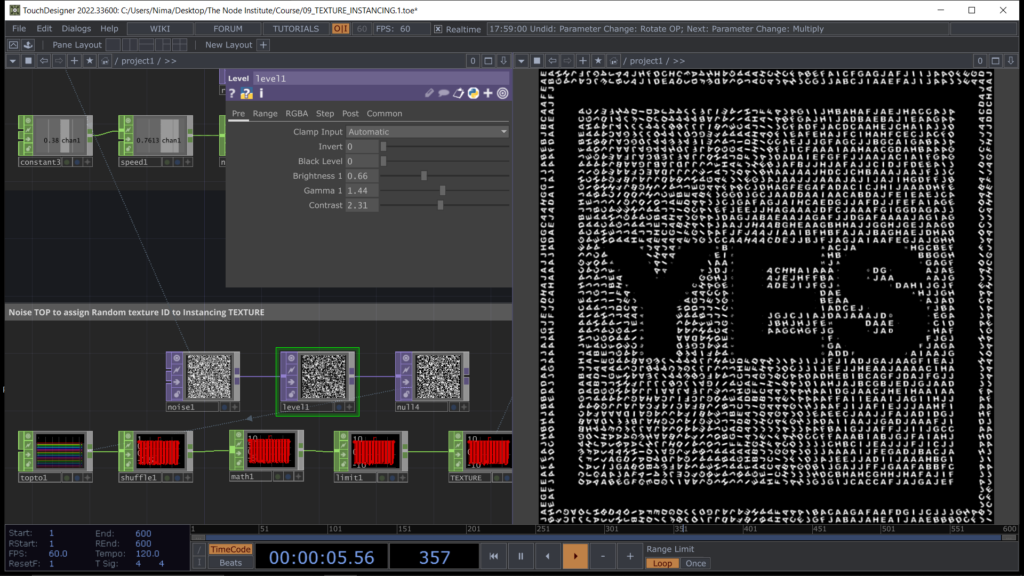
Task: Pause the timeline playback
Action: [520, 556]
